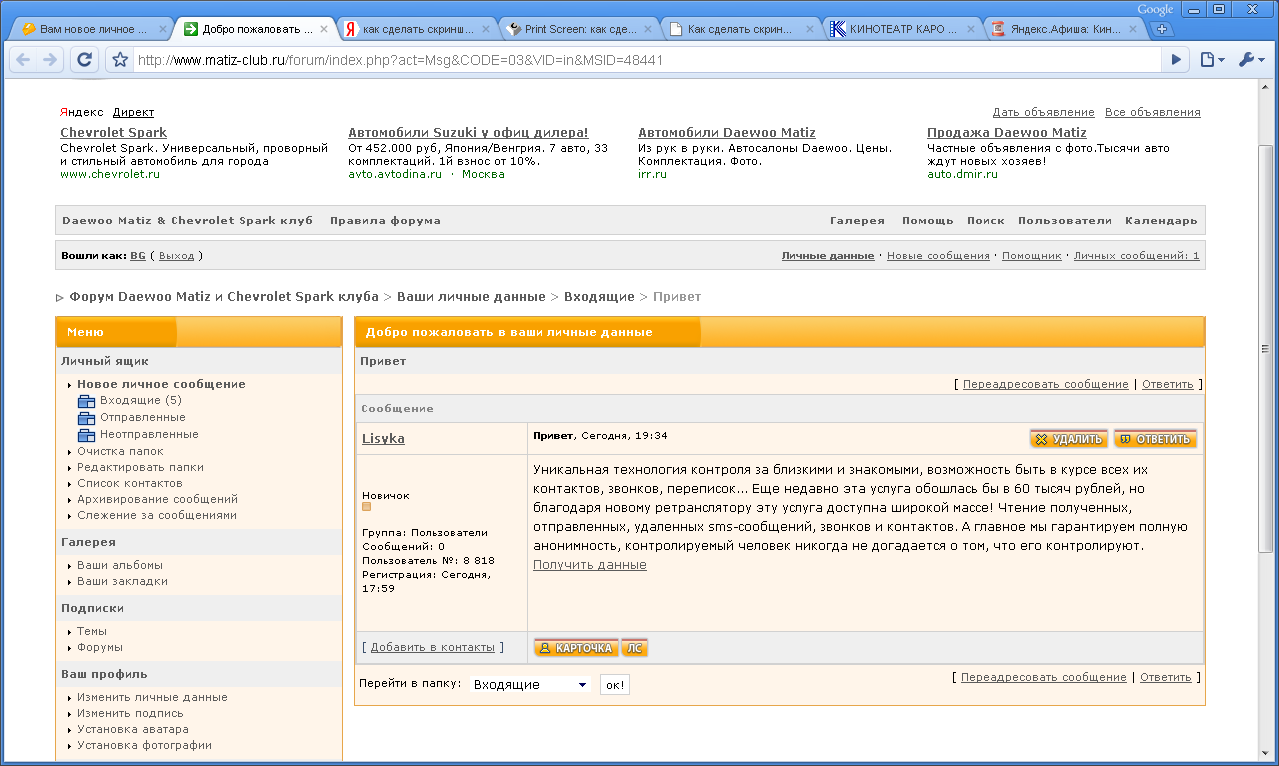1279x766 pixels.
Task: Switch to the Яндекс.Афиша tab
Action: click(x=1060, y=29)
